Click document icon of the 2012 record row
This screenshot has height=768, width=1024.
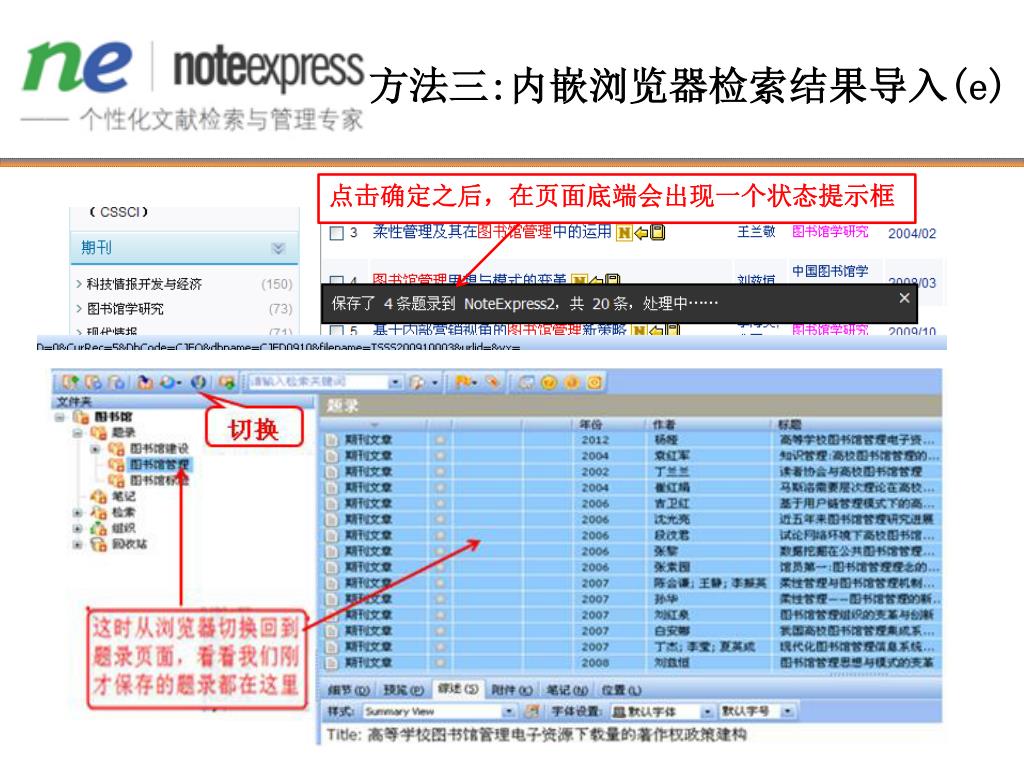332,440
